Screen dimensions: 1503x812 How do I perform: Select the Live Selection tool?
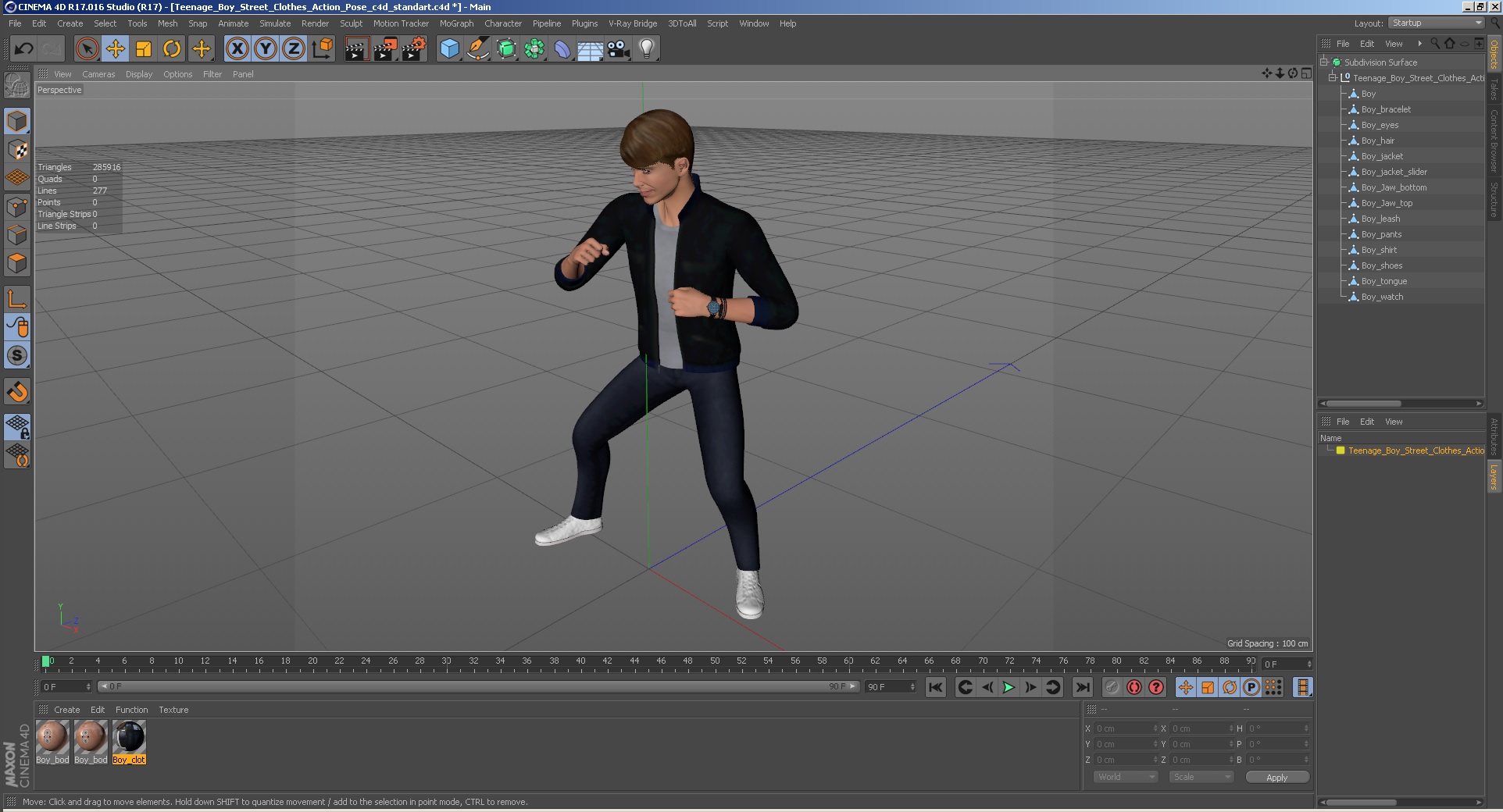point(87,49)
